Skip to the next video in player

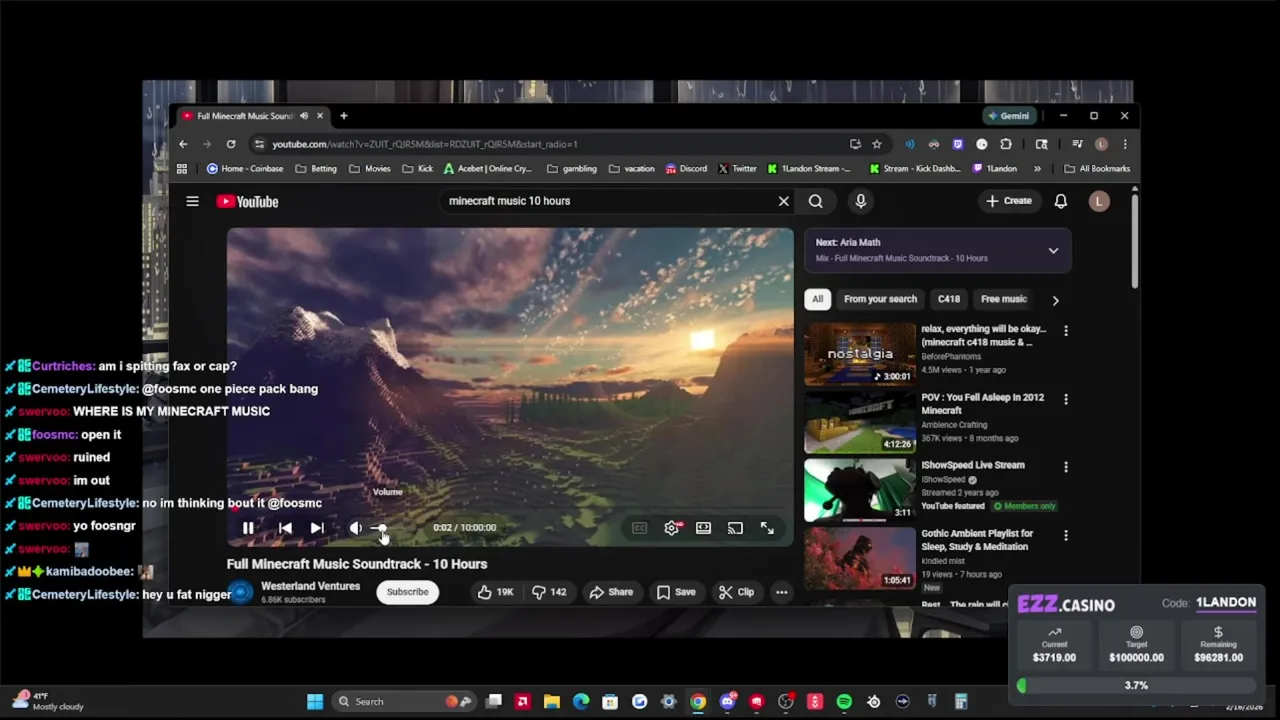click(x=317, y=528)
